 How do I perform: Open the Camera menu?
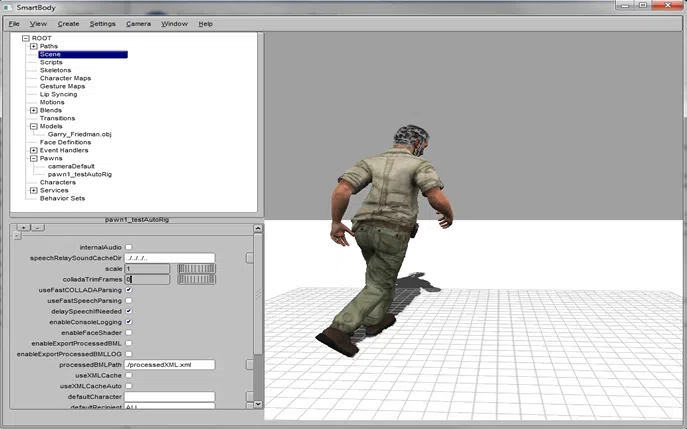click(138, 23)
